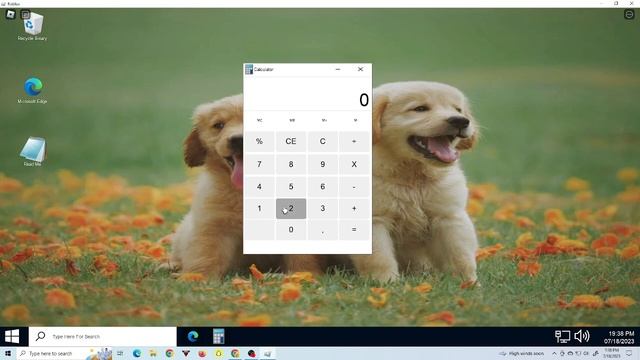Click digit 3 on the Calculator
Screen dimensions: 640x360
coord(322,209)
